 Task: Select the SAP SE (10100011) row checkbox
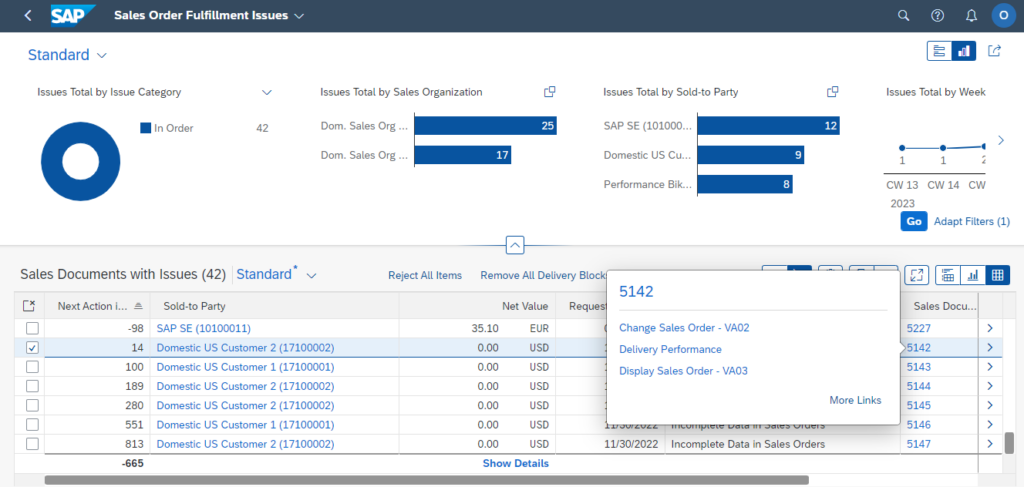click(33, 328)
